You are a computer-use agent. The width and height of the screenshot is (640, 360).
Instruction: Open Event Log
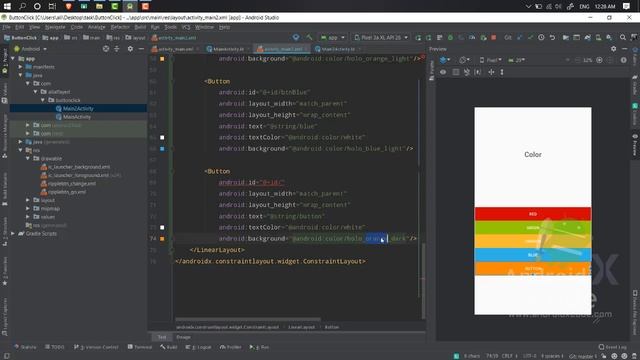612,347
